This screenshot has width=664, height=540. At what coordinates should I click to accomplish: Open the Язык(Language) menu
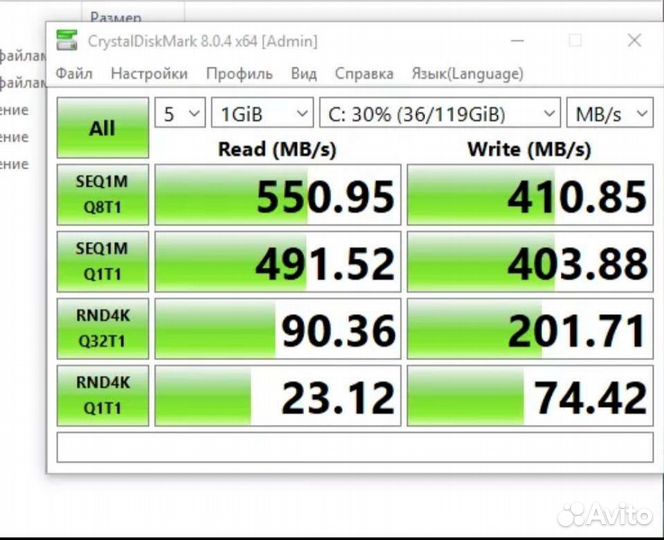468,74
